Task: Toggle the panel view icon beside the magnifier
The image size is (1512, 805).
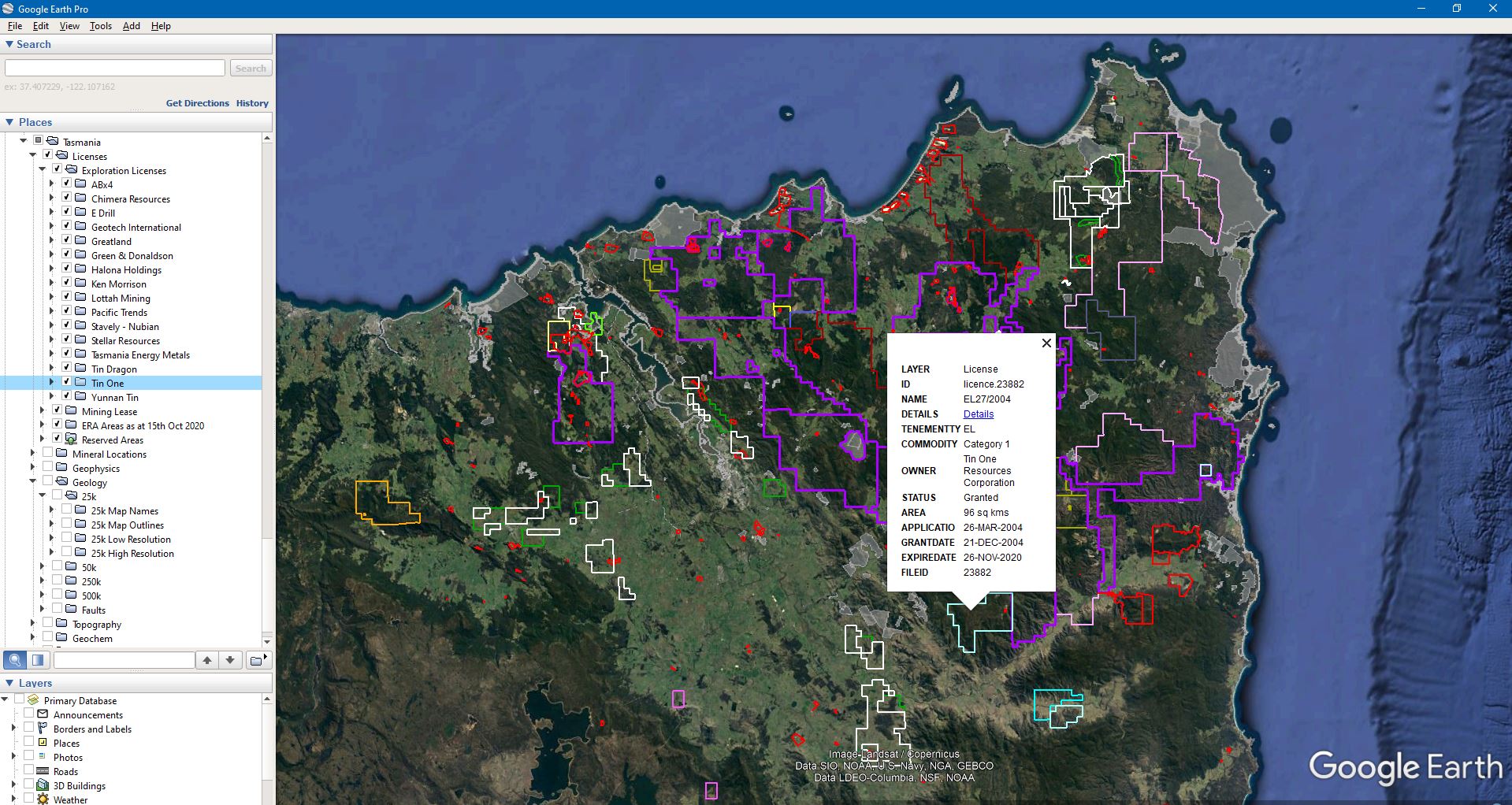Action: [37, 660]
